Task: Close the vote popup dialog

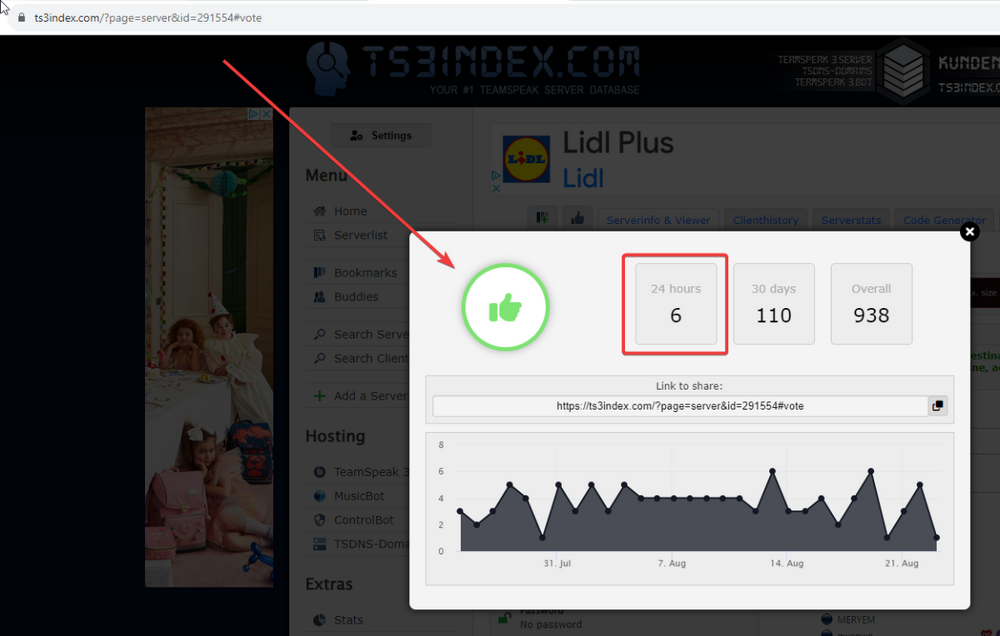Action: point(968,232)
